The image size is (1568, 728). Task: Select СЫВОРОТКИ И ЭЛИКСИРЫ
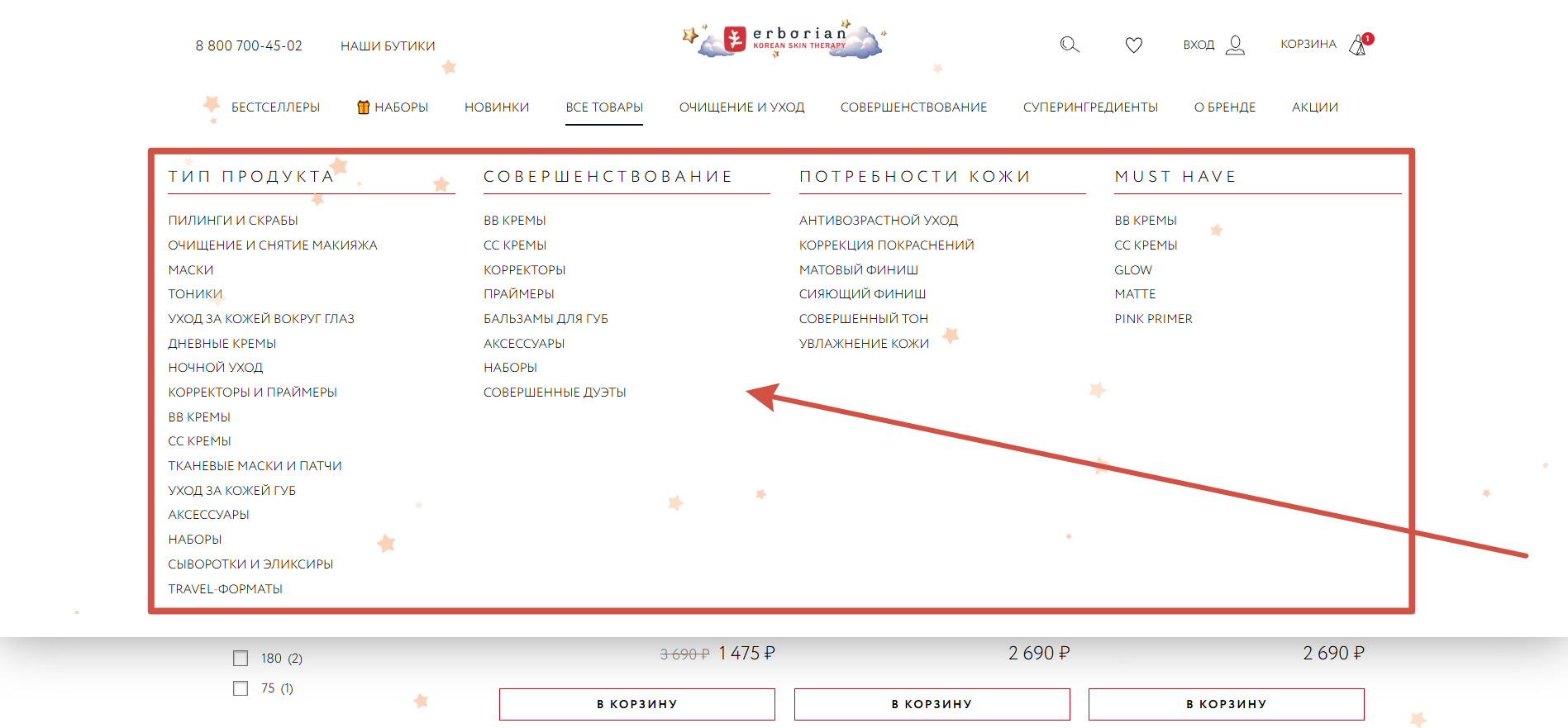(x=250, y=564)
